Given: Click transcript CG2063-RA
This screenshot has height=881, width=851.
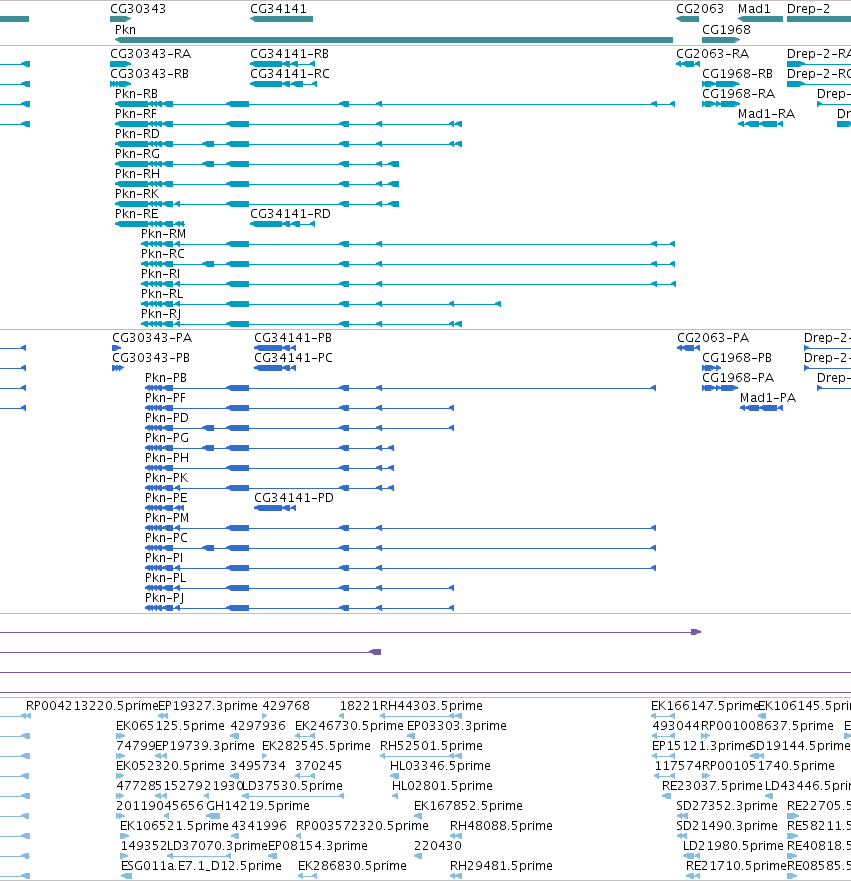Looking at the screenshot, I should pyautogui.click(x=713, y=54).
